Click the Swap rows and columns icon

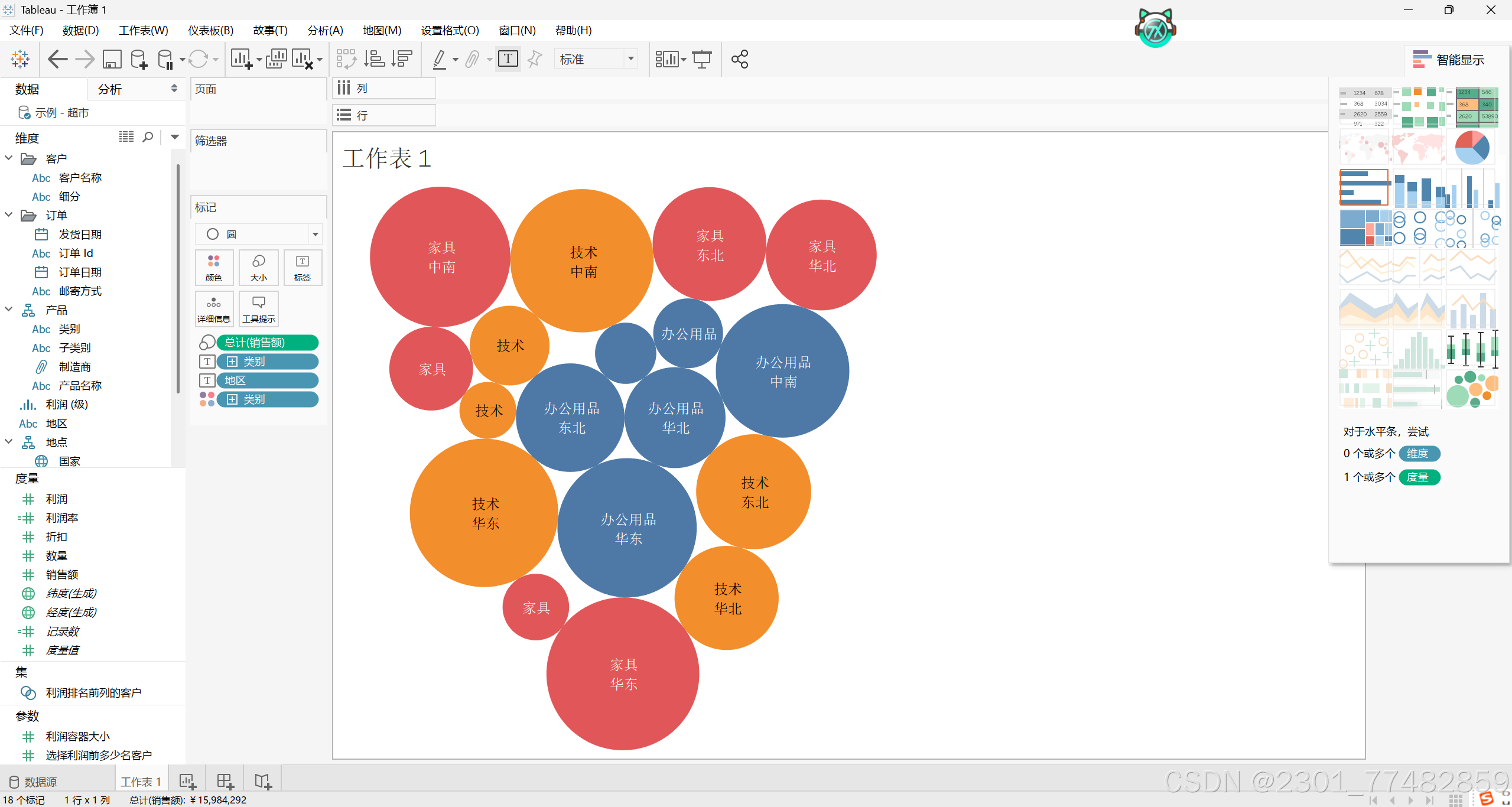pyautogui.click(x=346, y=59)
